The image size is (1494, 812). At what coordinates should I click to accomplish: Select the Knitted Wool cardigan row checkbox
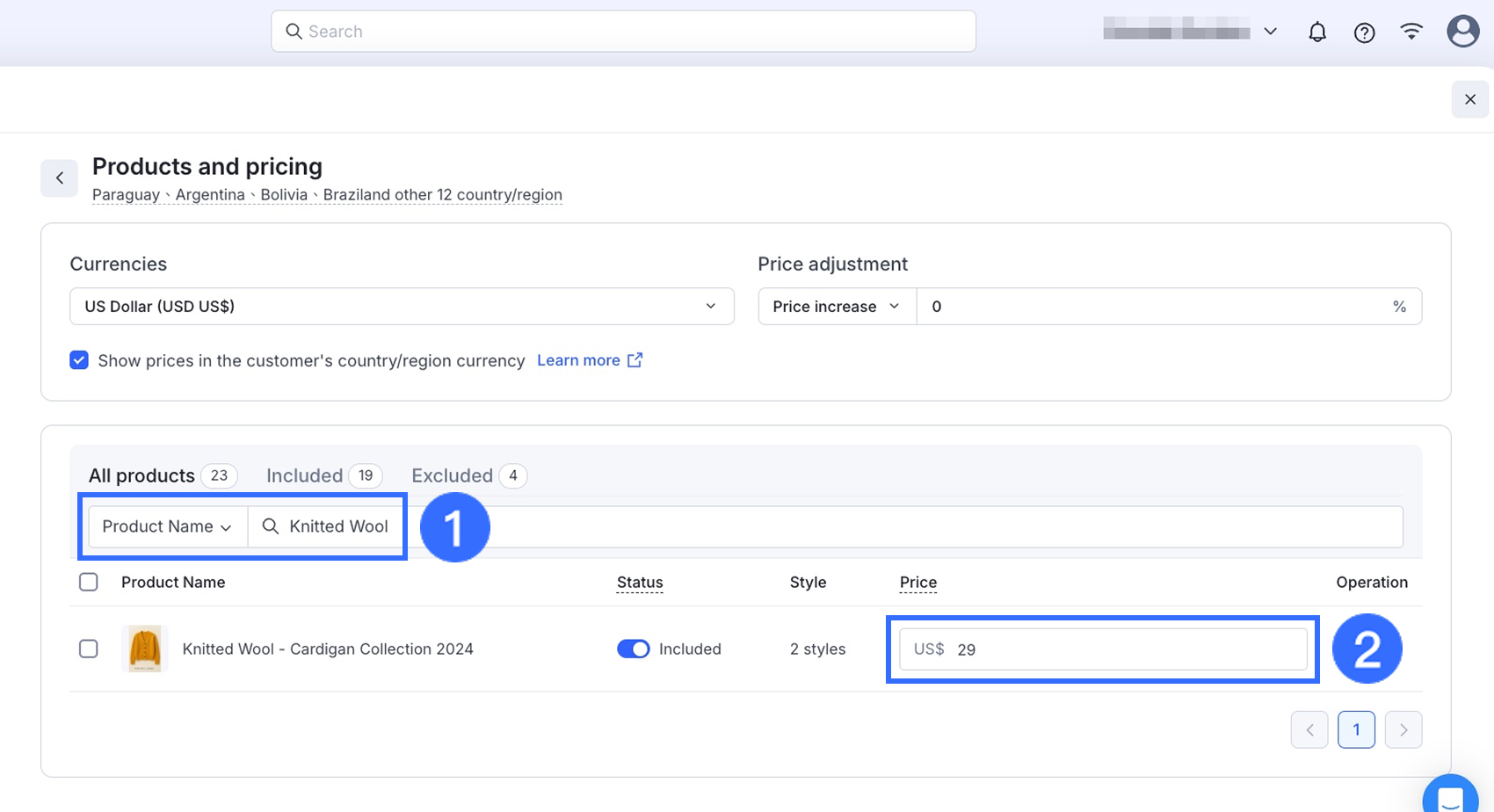click(89, 649)
